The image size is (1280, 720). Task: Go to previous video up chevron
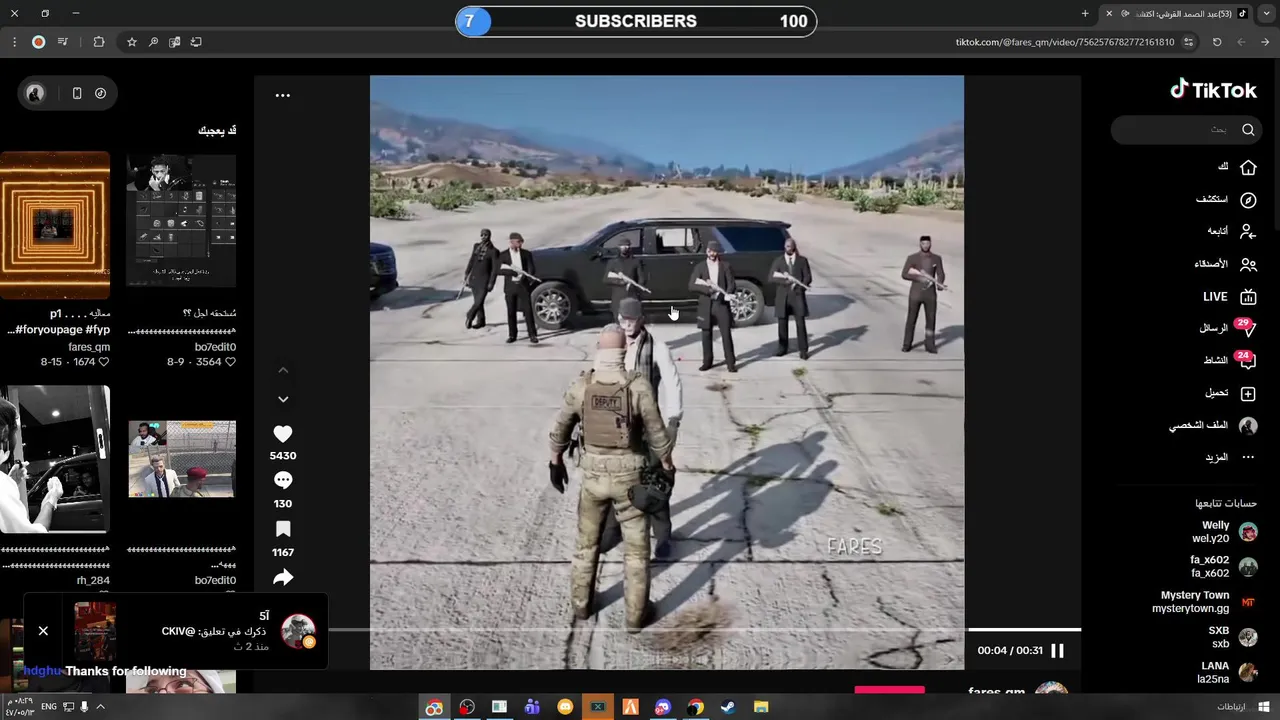pyautogui.click(x=283, y=370)
